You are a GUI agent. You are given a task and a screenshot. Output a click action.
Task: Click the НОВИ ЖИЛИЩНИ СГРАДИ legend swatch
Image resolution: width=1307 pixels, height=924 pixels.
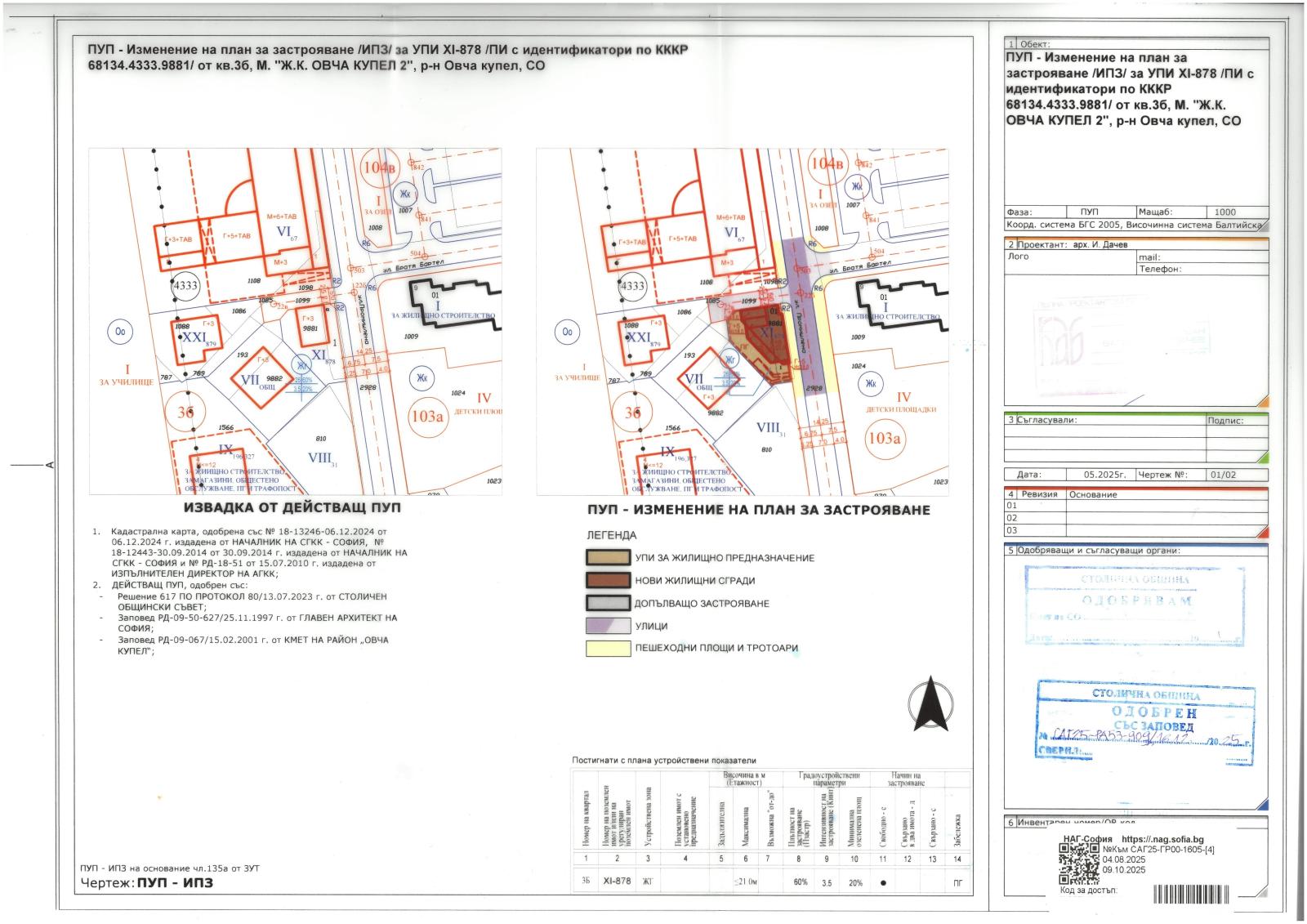pyautogui.click(x=607, y=581)
